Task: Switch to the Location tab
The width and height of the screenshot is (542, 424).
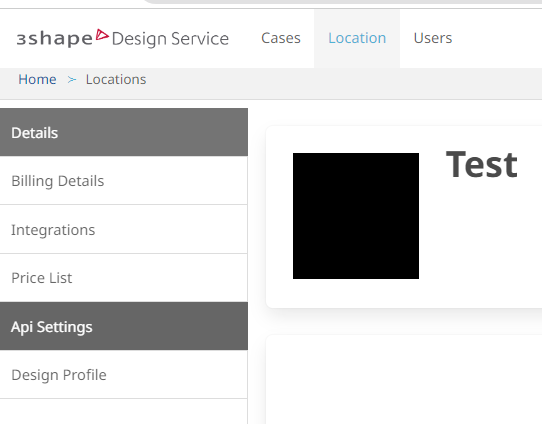Action: [x=357, y=38]
